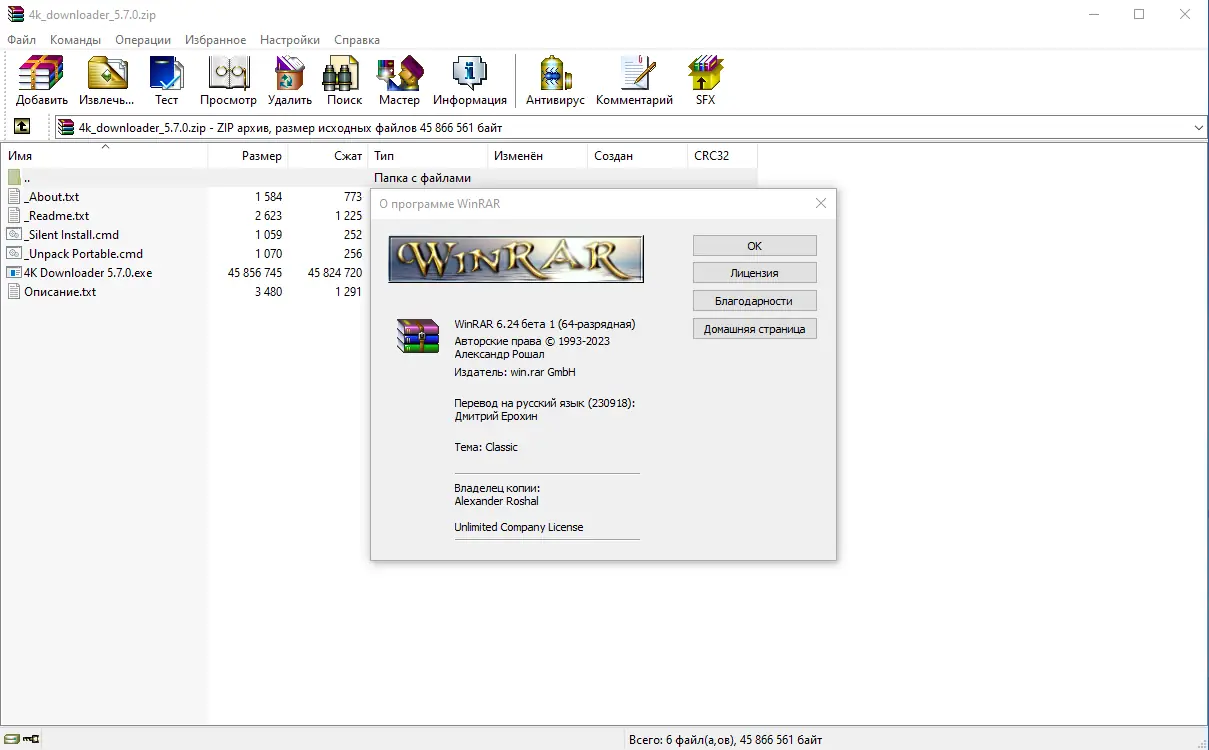Viewport: 1209px width, 750px height.
Task: Open the Поиск (Find) binoculars tool
Action: 344,81
